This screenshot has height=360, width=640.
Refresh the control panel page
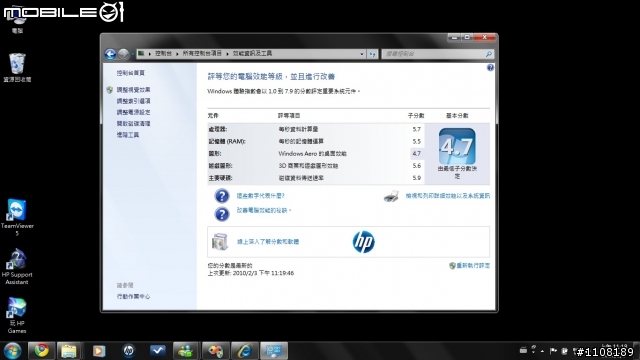pyautogui.click(x=372, y=54)
